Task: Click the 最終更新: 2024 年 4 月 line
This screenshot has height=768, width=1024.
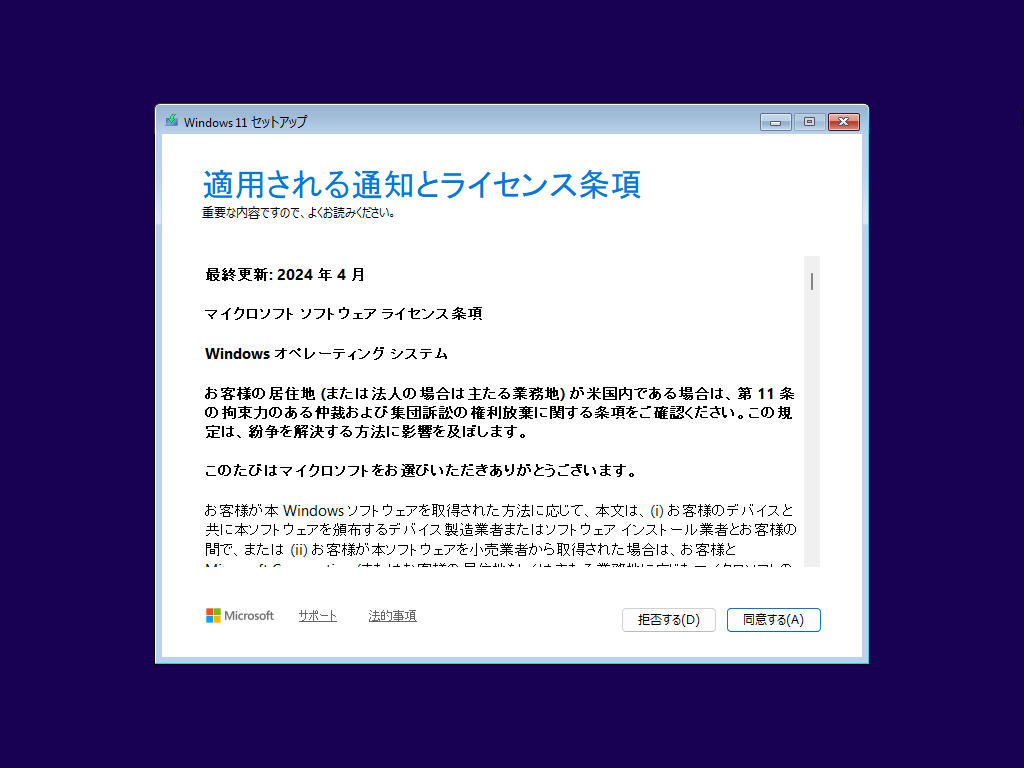Action: (285, 275)
